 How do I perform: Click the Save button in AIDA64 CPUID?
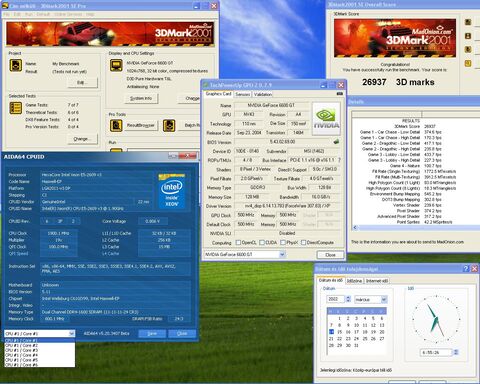tap(152, 334)
